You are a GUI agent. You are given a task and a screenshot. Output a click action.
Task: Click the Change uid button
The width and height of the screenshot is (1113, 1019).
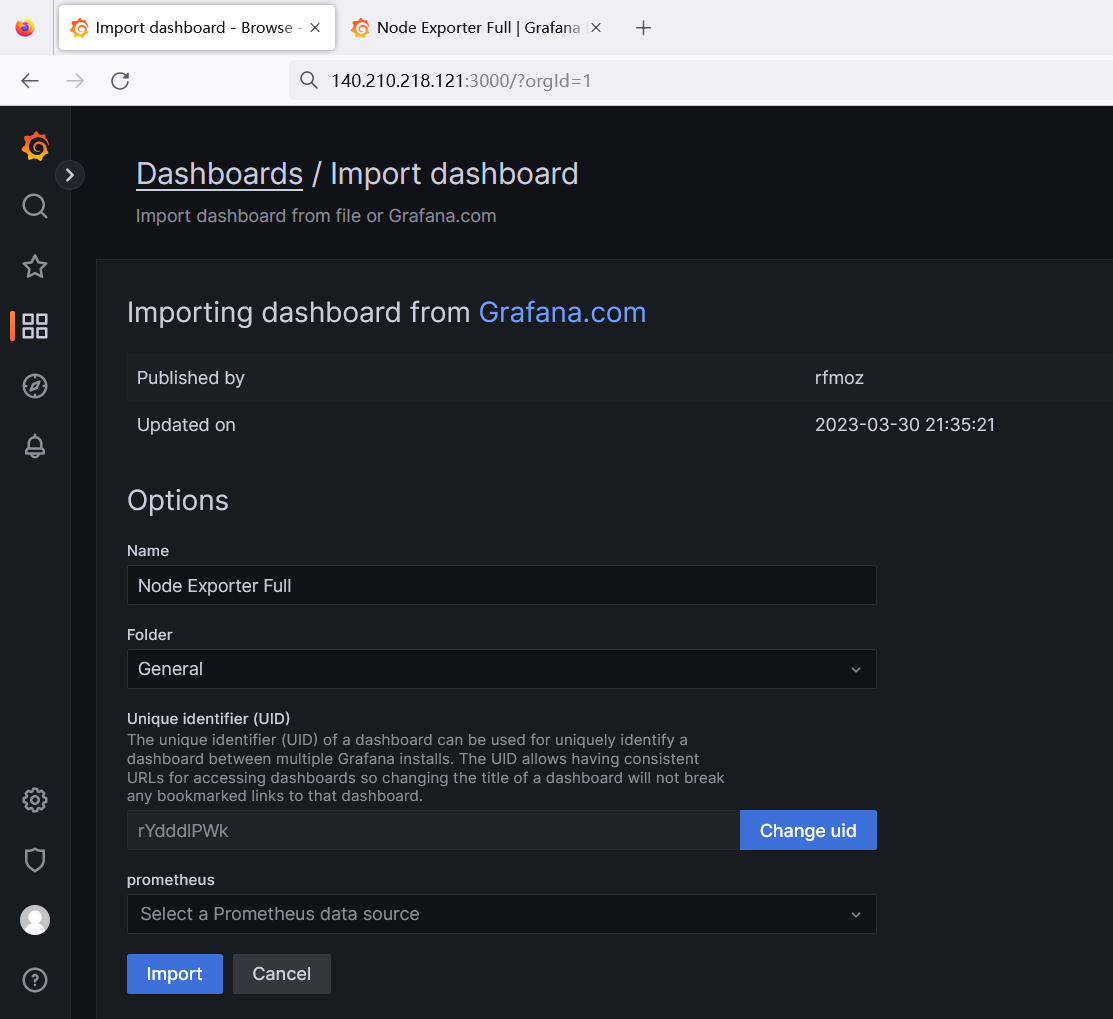click(x=808, y=830)
